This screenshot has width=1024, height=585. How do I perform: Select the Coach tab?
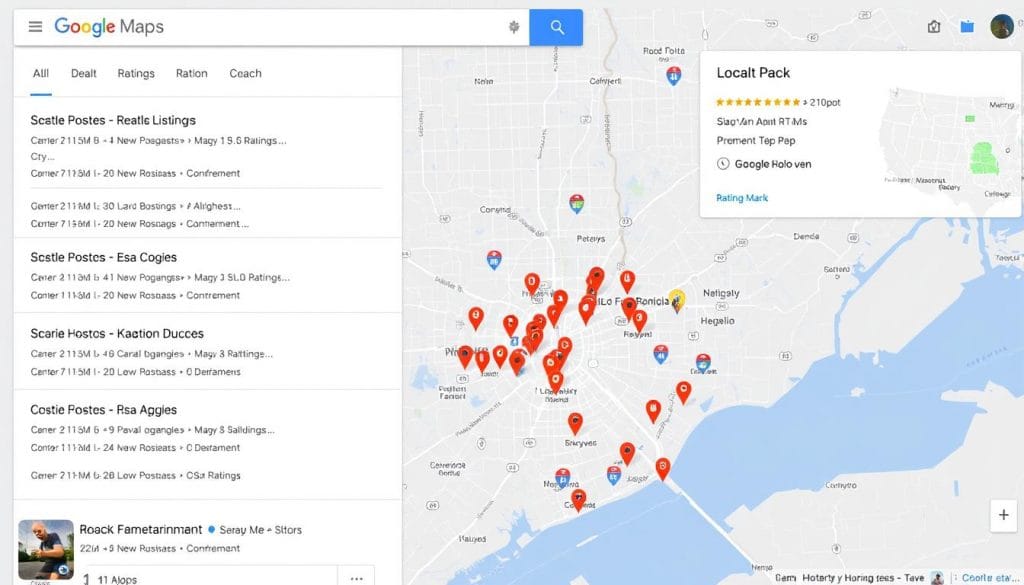(245, 73)
